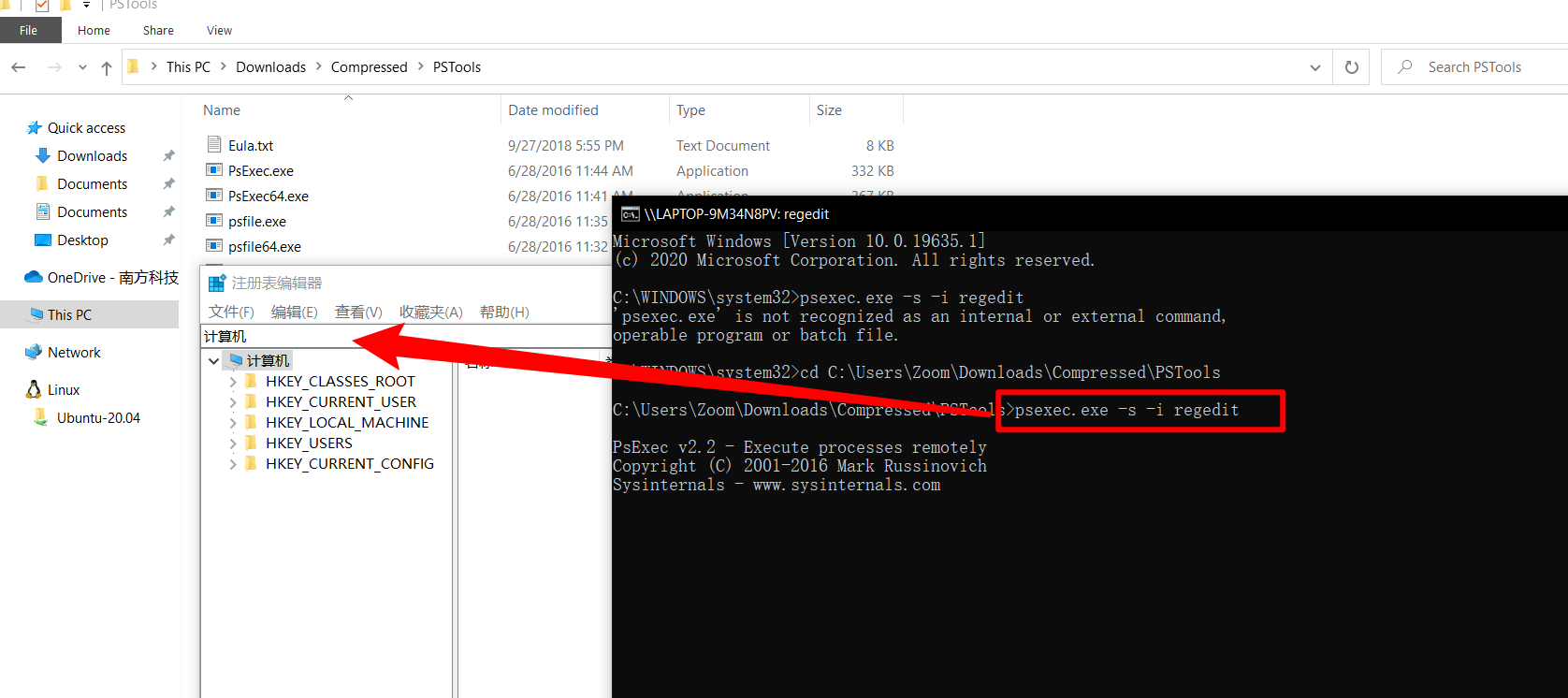Screen dimensions: 1568x698
Task: Expand the HKEY_CURRENT_USER key
Action: [233, 402]
